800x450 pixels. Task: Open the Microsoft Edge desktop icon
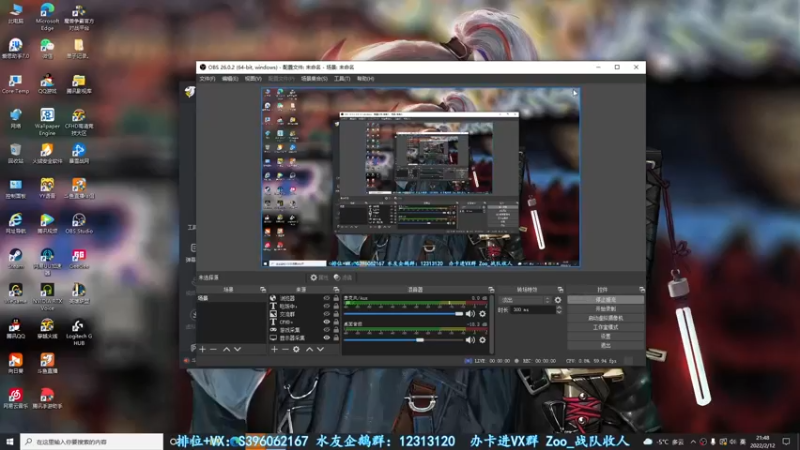47,17
